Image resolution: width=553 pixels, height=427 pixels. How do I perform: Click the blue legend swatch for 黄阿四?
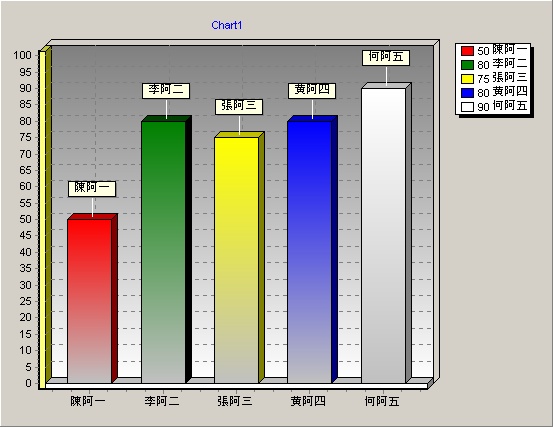point(467,93)
